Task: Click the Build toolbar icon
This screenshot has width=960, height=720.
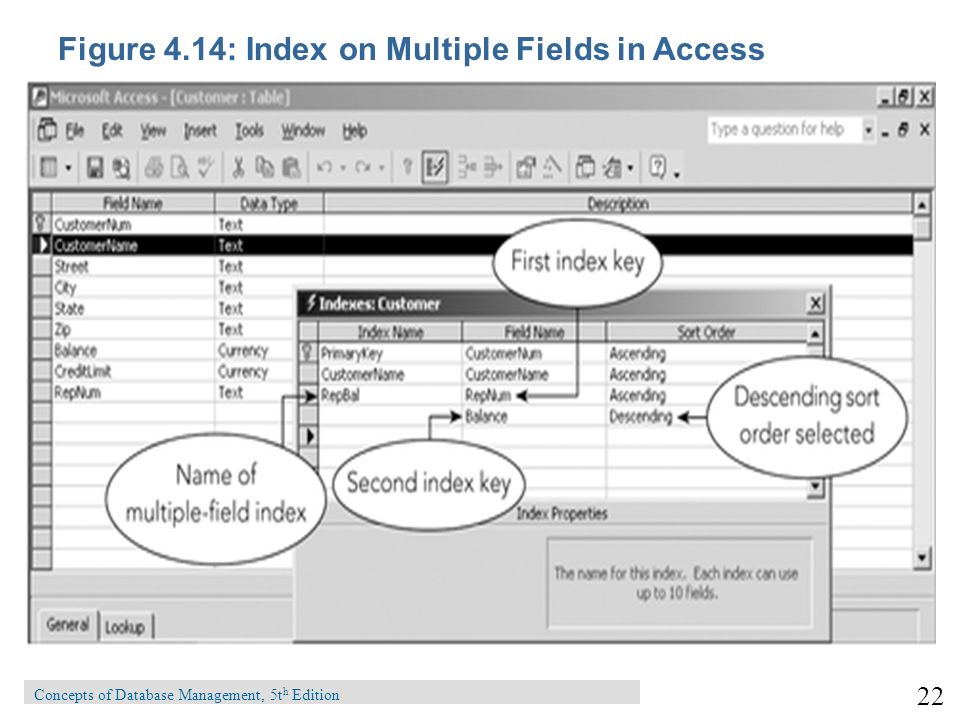Action: [552, 167]
